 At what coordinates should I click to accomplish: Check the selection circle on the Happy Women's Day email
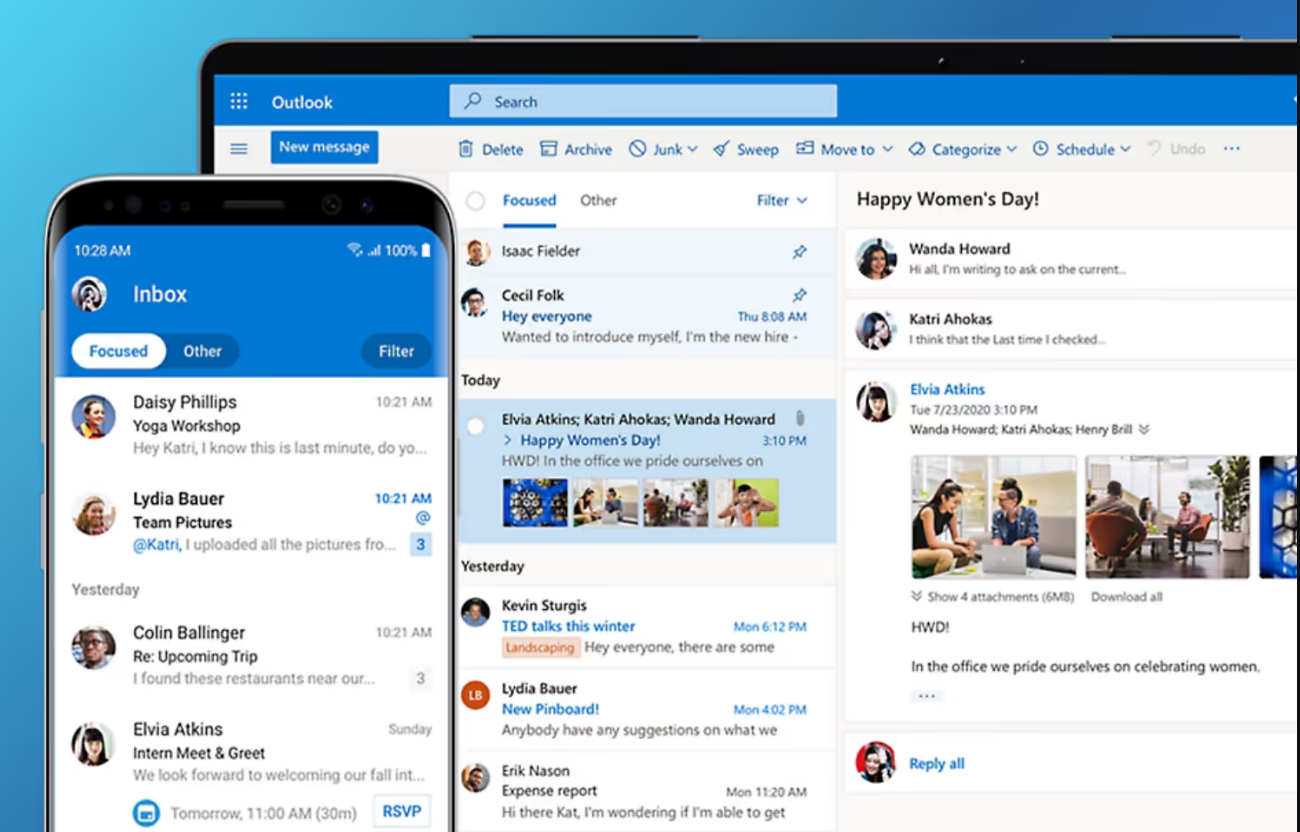[474, 424]
